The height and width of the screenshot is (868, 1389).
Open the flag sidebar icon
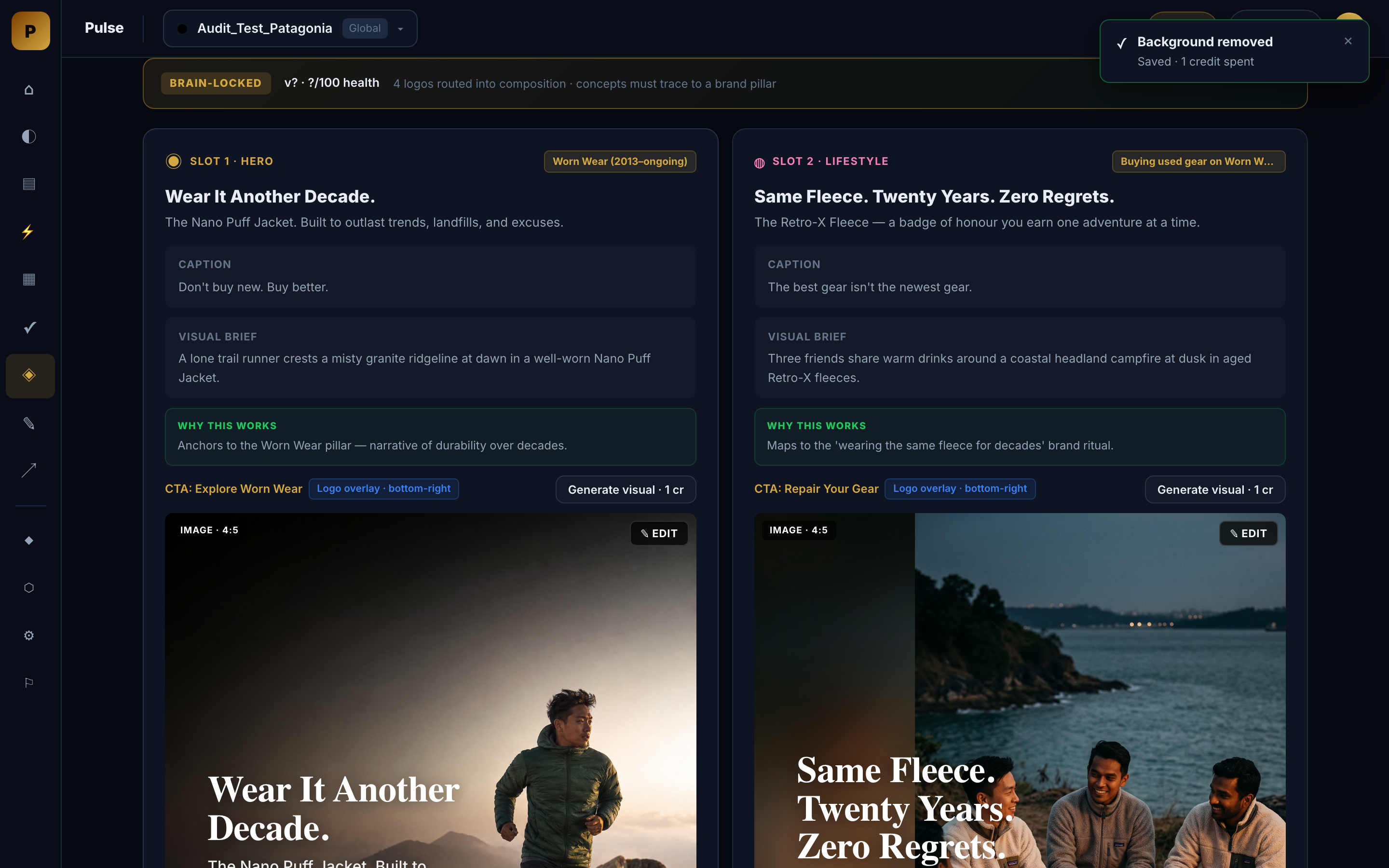29,682
